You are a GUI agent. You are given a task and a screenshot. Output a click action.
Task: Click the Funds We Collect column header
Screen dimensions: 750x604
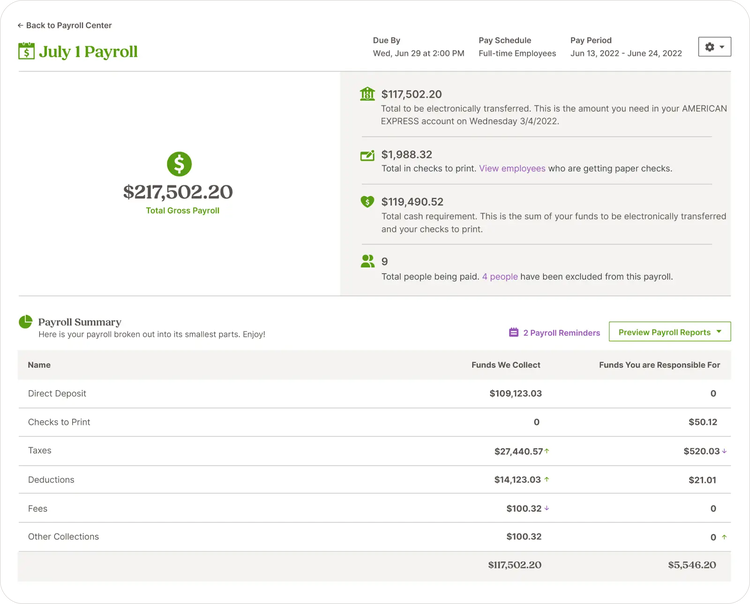click(506, 365)
